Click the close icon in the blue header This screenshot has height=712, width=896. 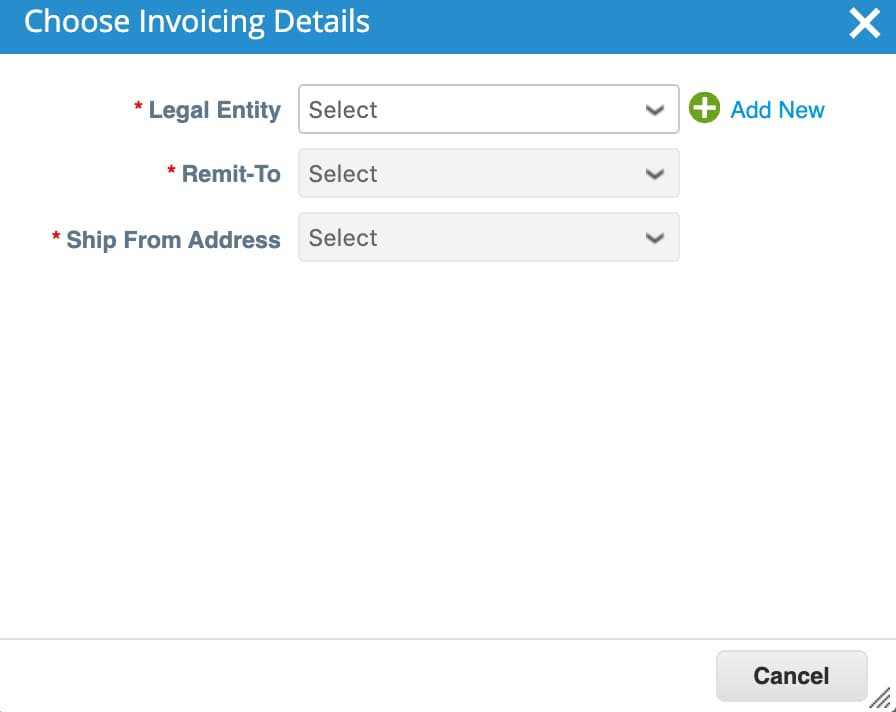(x=865, y=23)
